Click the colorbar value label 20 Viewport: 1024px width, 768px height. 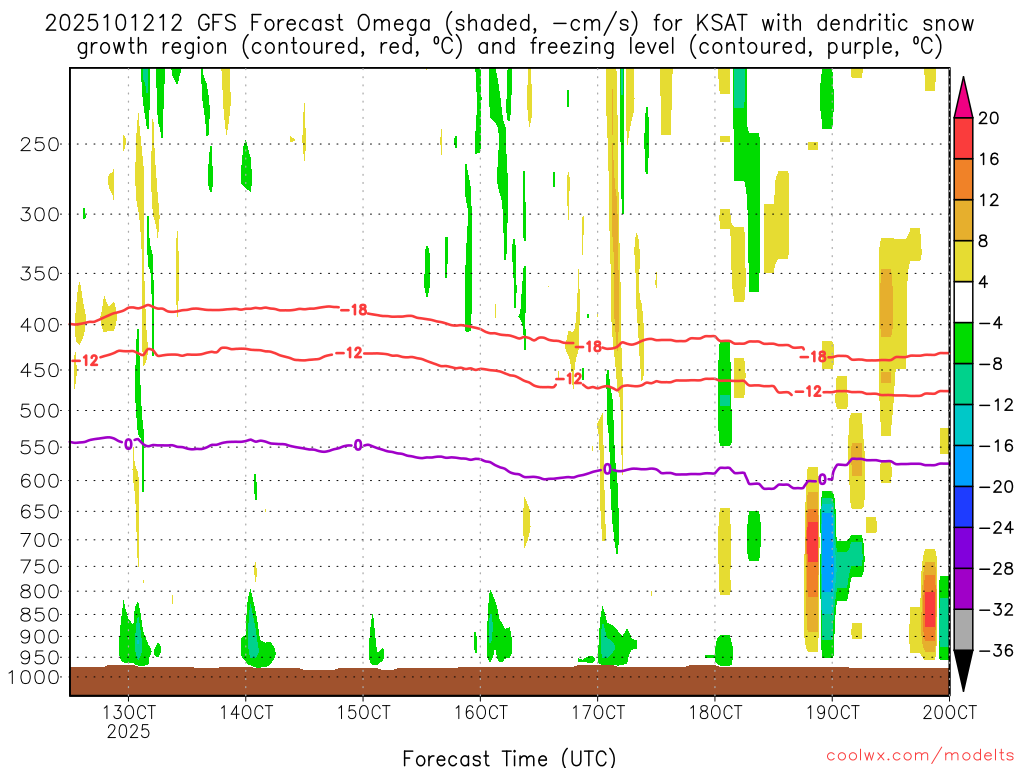pyautogui.click(x=989, y=118)
